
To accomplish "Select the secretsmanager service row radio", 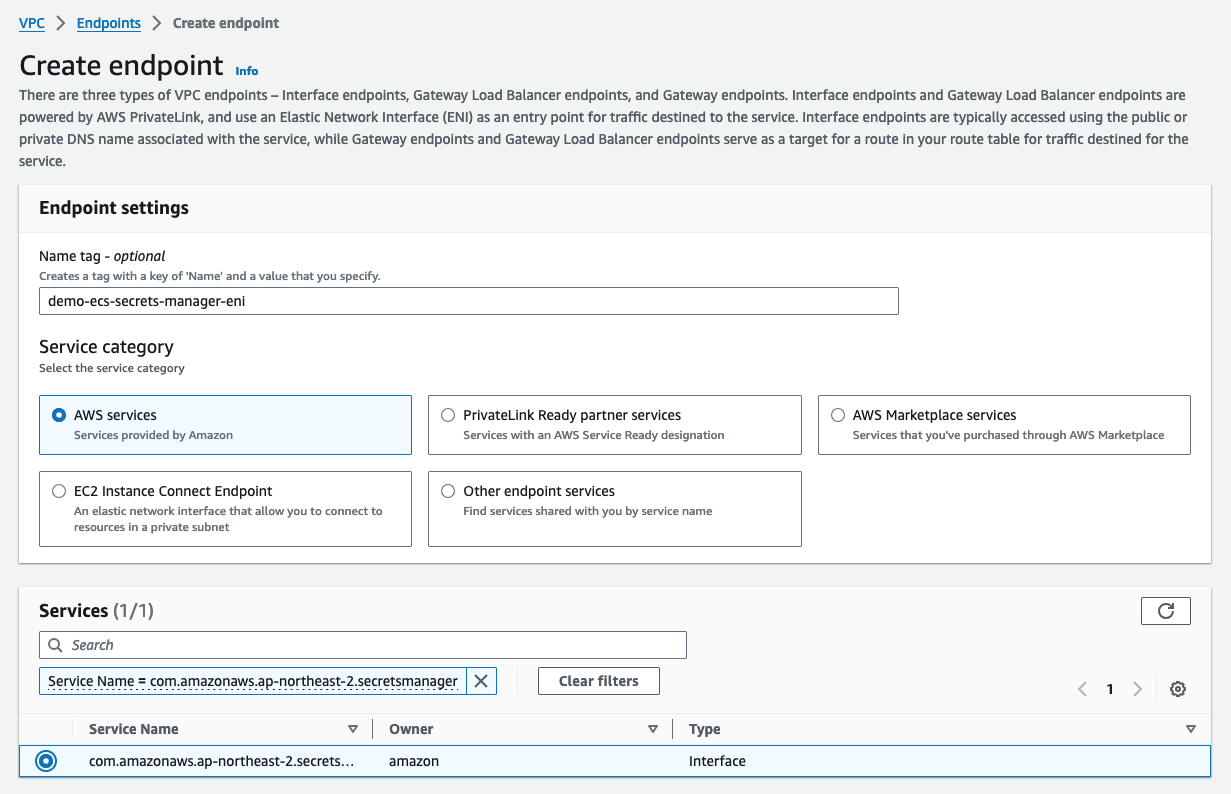I will [x=46, y=761].
